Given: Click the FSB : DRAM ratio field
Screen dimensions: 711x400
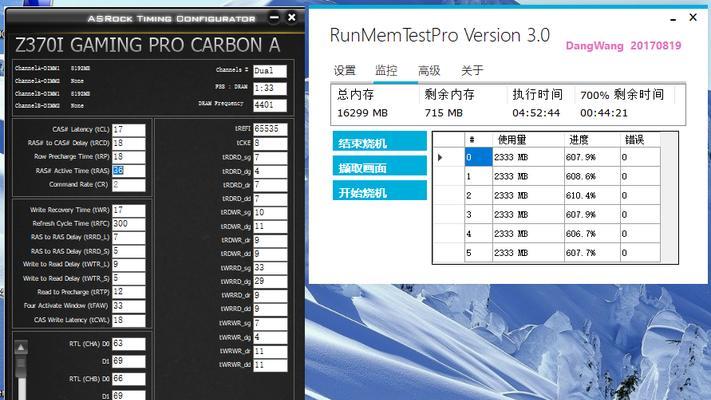Looking at the screenshot, I should coord(270,88).
